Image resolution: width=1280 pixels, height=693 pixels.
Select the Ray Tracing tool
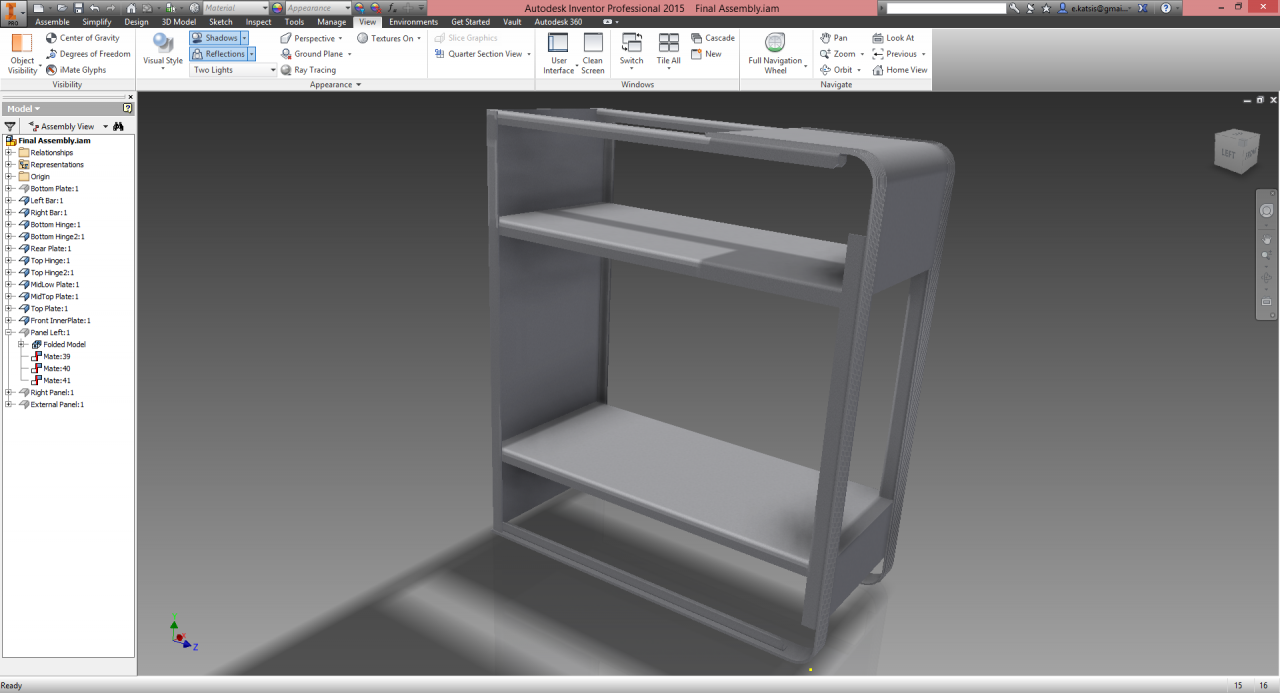[286, 70]
